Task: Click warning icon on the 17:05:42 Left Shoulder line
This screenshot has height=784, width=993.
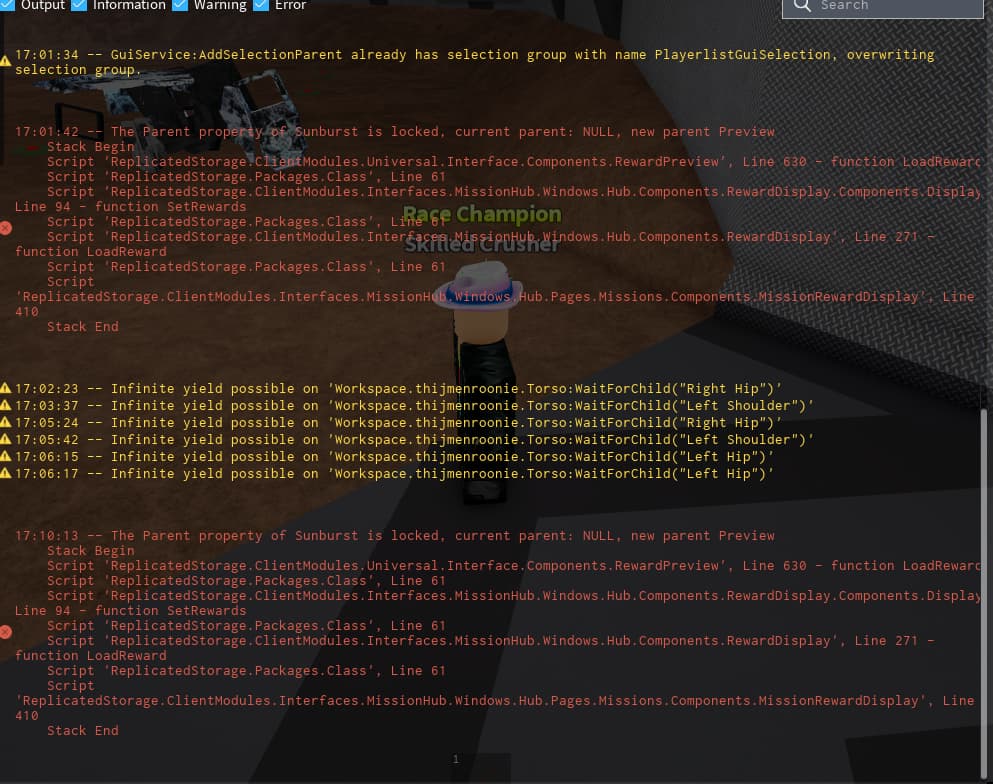Action: click(x=8, y=439)
